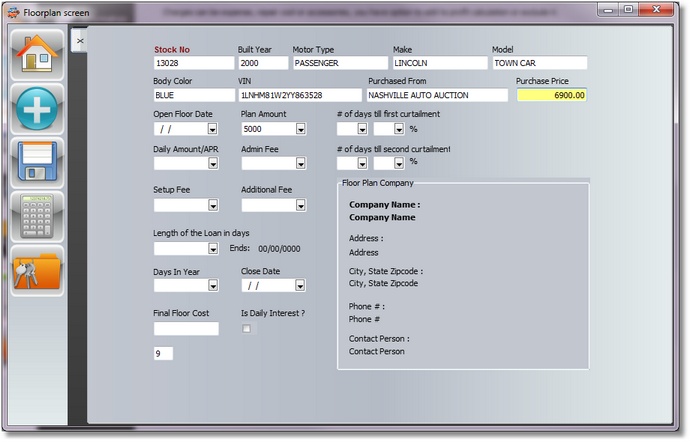Expand the Daily Amount/APR dropdown
The height and width of the screenshot is (442, 690).
213,164
